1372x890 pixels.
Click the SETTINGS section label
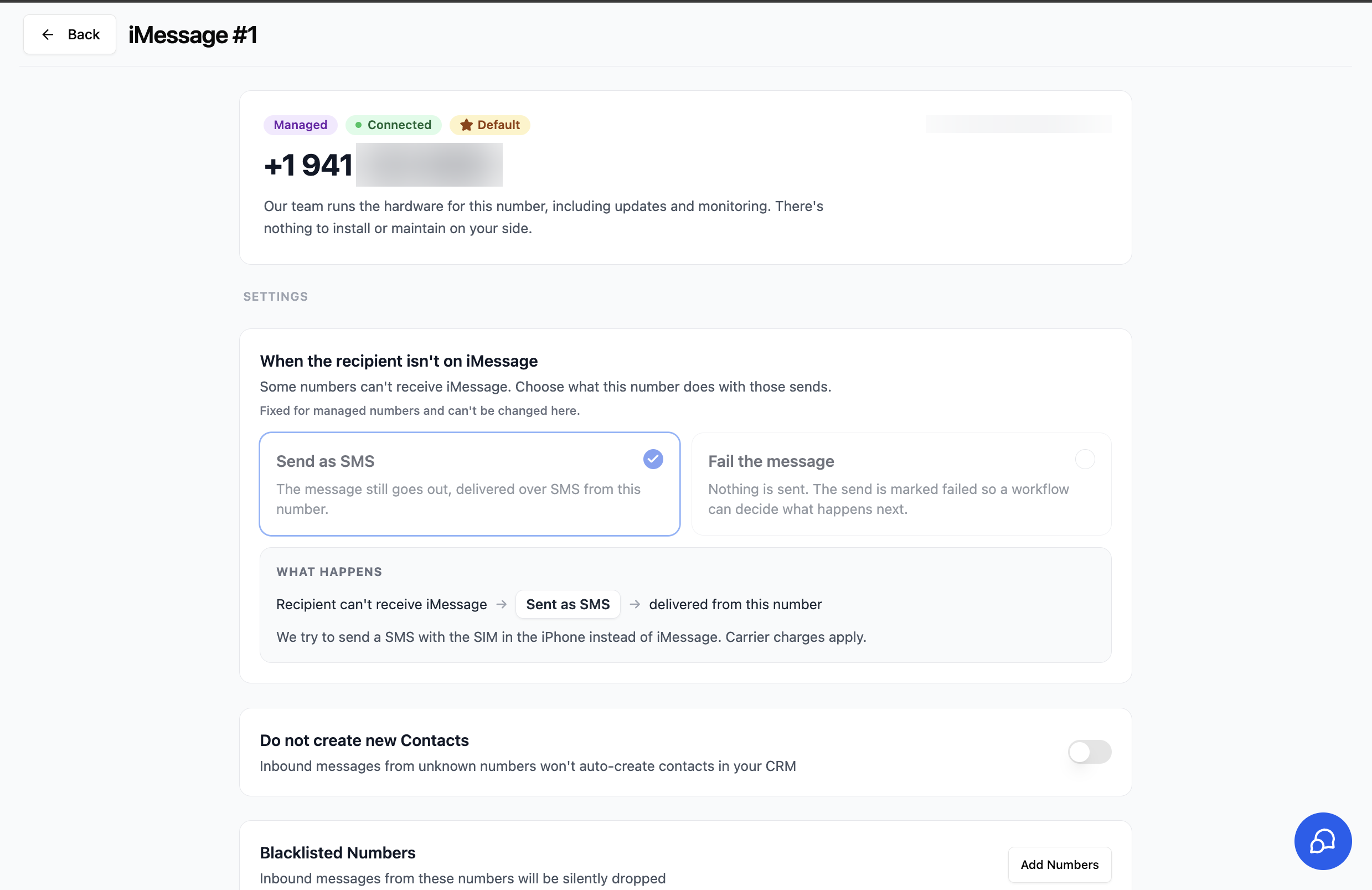click(x=276, y=296)
